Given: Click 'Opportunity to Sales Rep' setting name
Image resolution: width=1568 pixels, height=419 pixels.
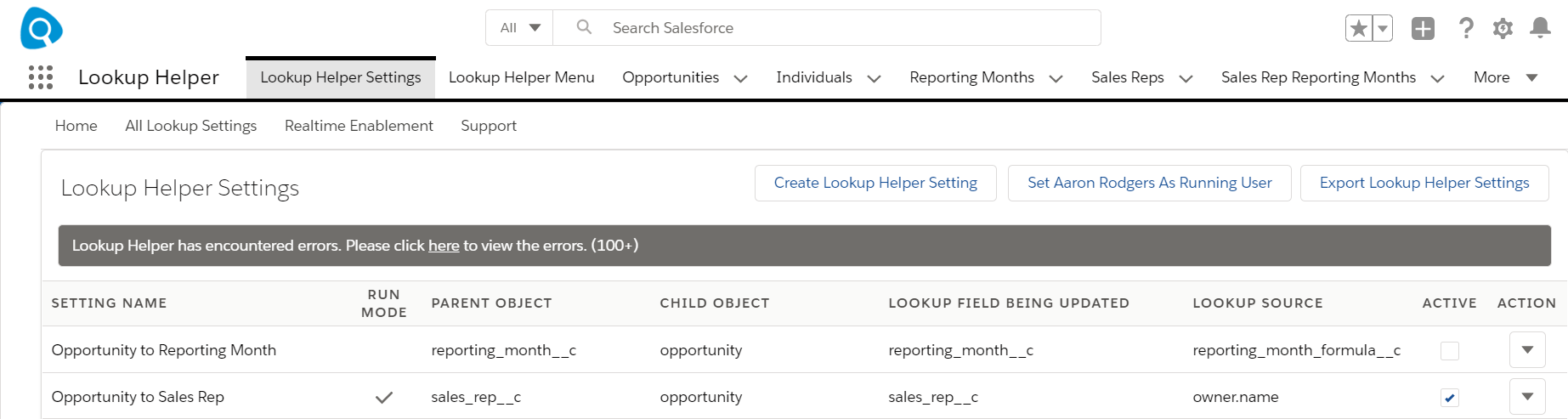Looking at the screenshot, I should pos(138,397).
